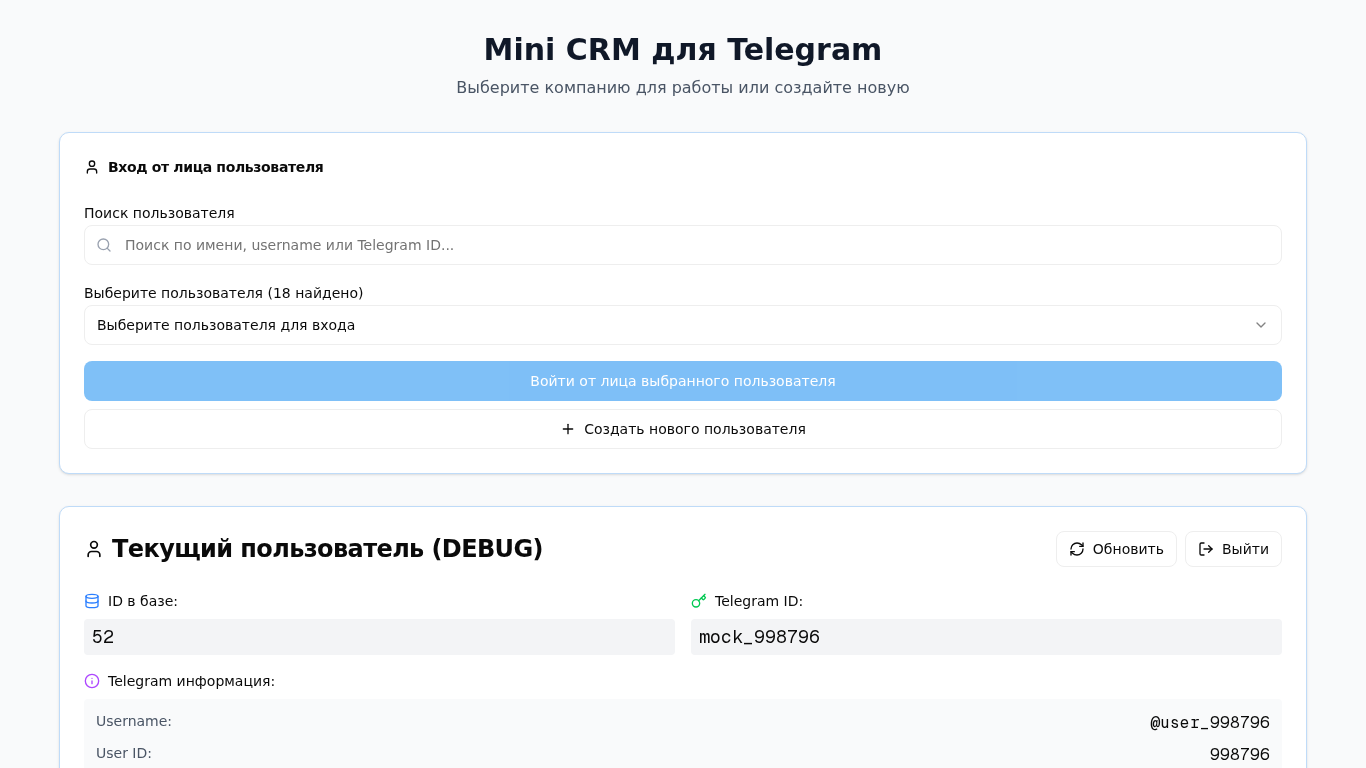Click the 'Вход от лица пользователя' title
The height and width of the screenshot is (768, 1366).
[x=216, y=167]
